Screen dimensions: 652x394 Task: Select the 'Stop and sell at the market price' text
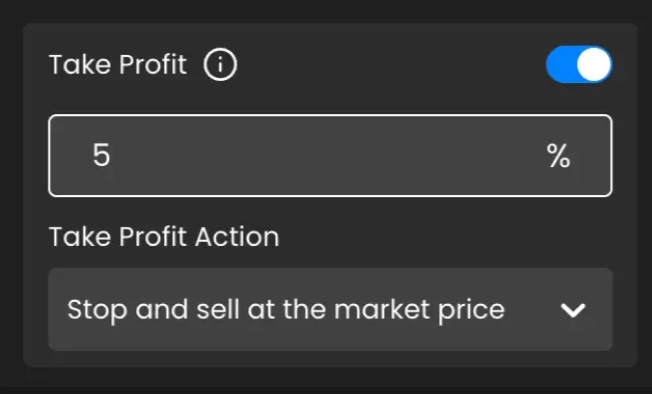click(x=286, y=310)
